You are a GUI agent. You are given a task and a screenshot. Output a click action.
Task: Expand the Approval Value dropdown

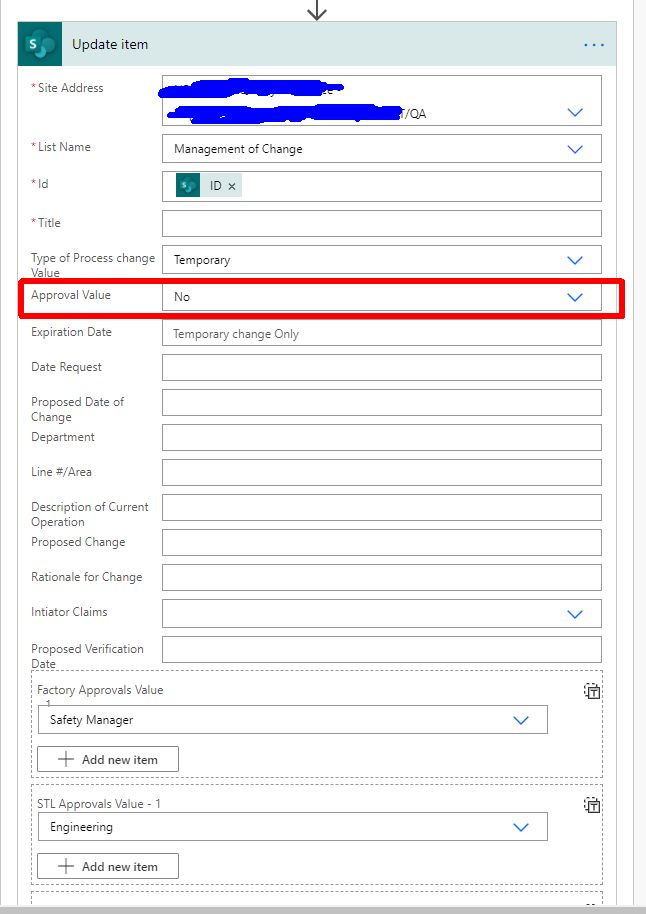pos(575,297)
